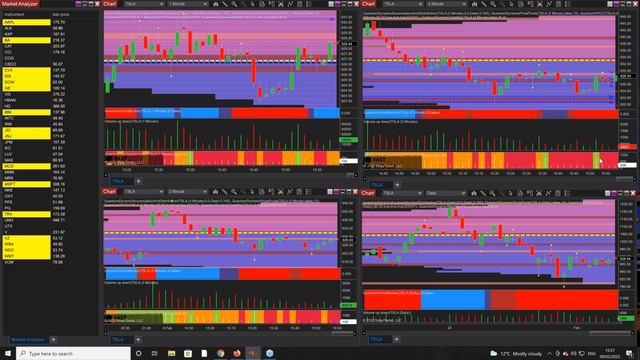Add new tab next to Market Analyzer tab
Image resolution: width=640 pixels, height=360 pixels.
coord(53,340)
